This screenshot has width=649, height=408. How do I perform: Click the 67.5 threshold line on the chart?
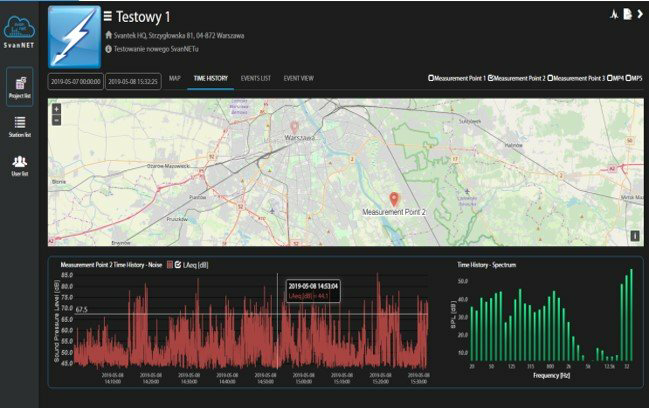tap(252, 314)
